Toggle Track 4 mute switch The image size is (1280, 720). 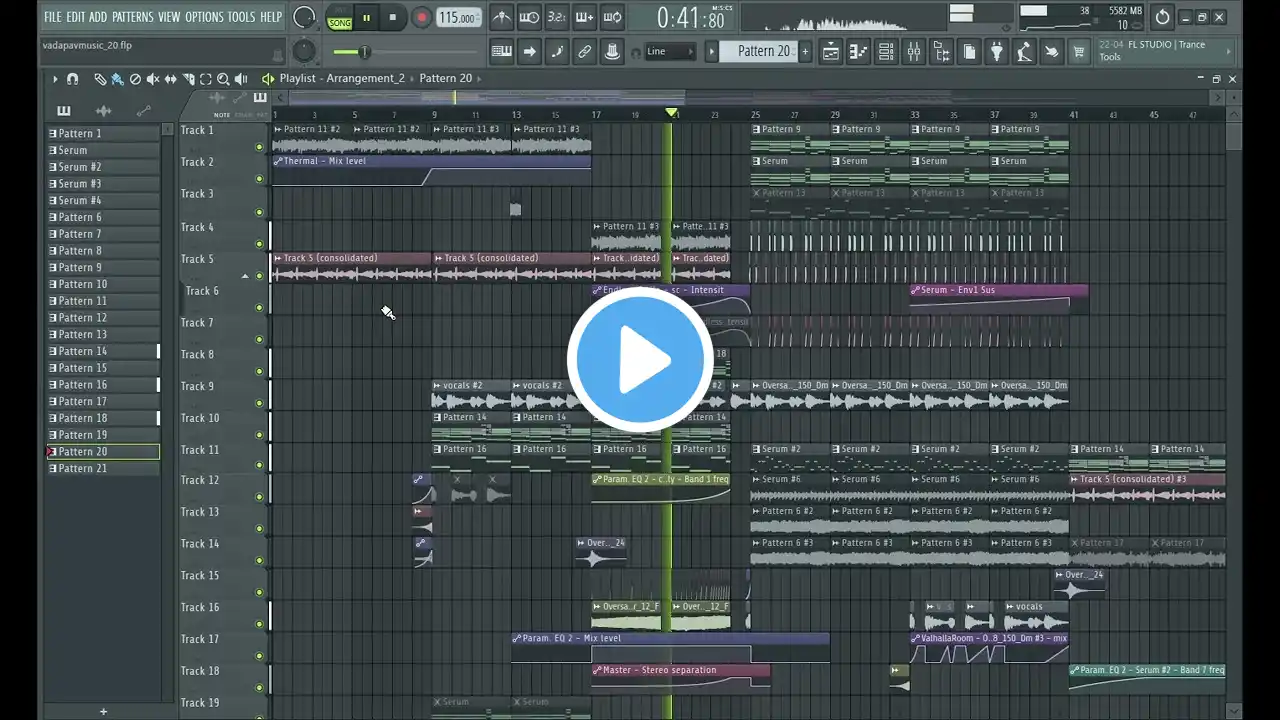(x=259, y=244)
